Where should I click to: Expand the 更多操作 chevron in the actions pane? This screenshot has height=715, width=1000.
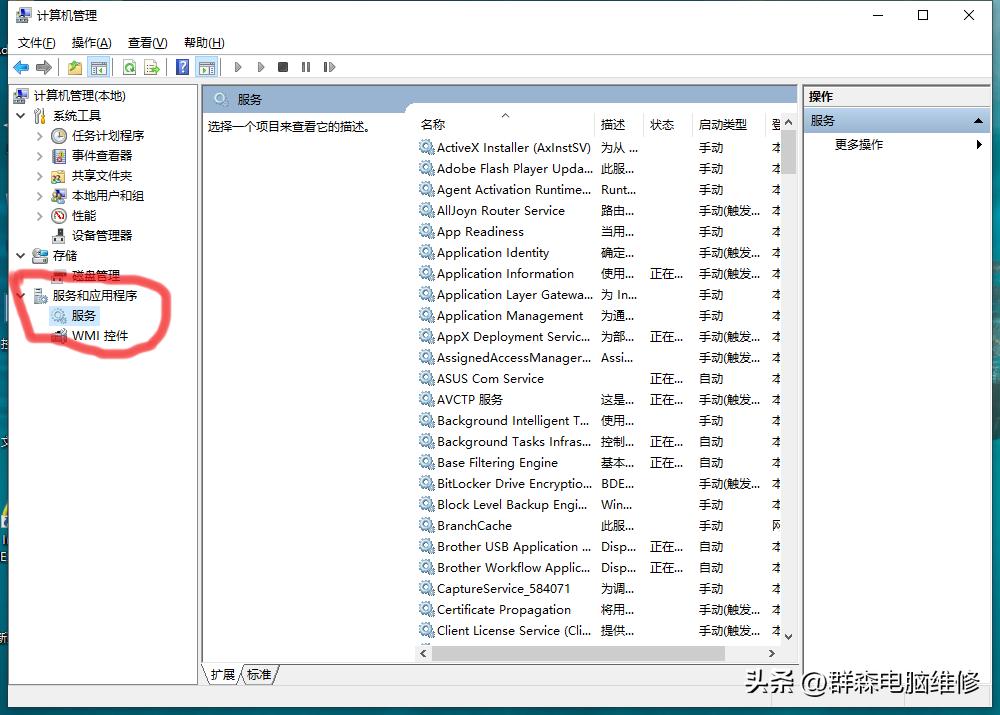click(979, 143)
